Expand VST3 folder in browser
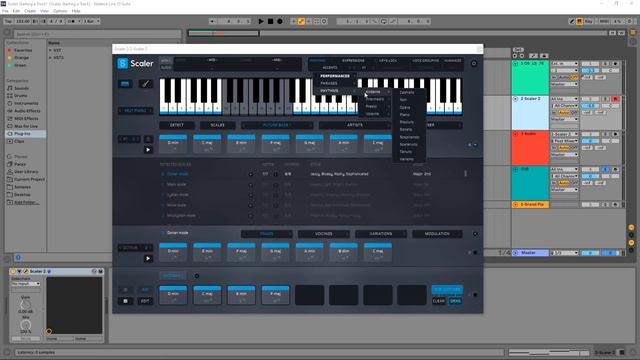640x360 pixels. click(x=51, y=58)
